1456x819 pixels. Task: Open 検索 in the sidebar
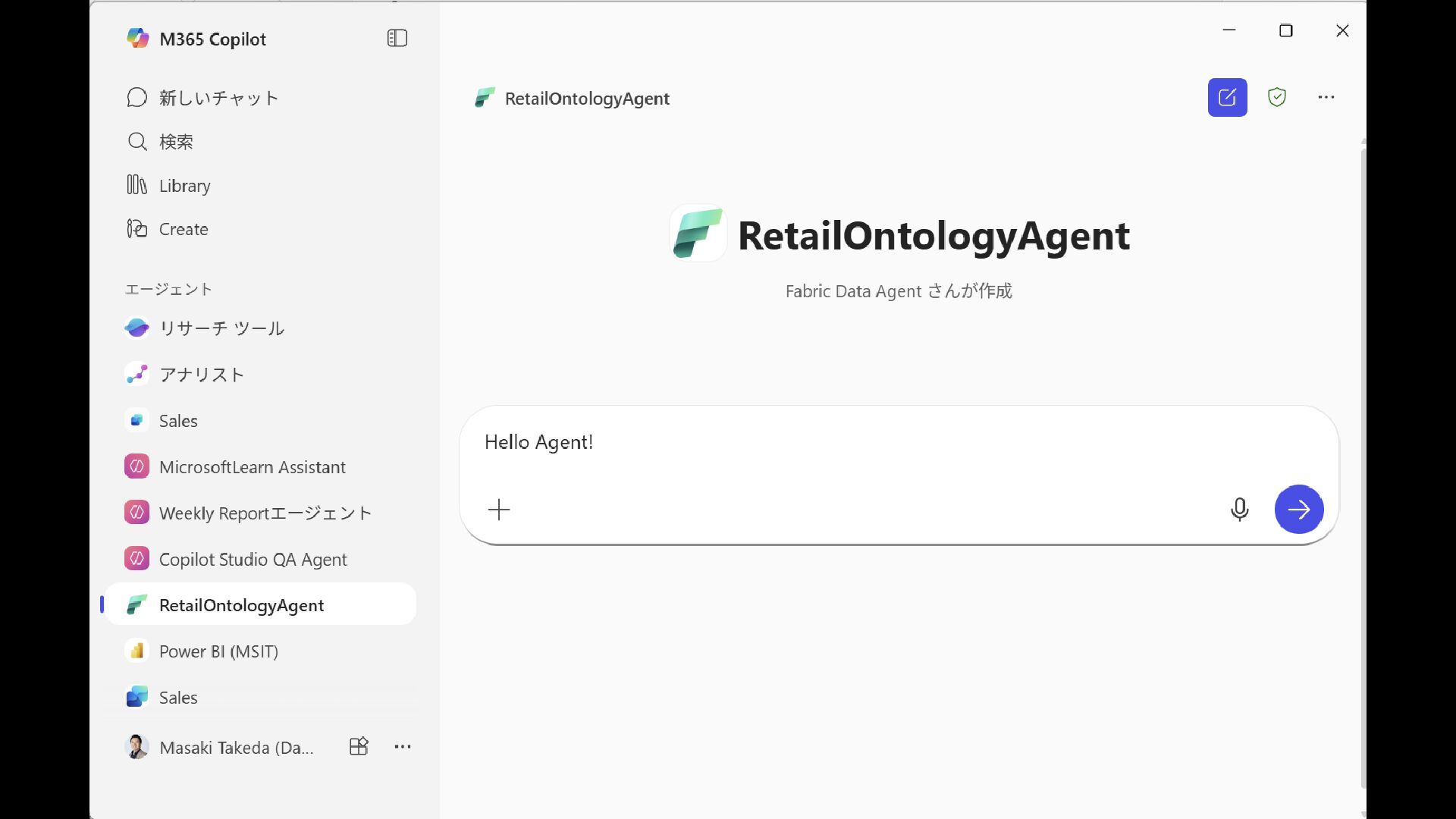coord(176,142)
